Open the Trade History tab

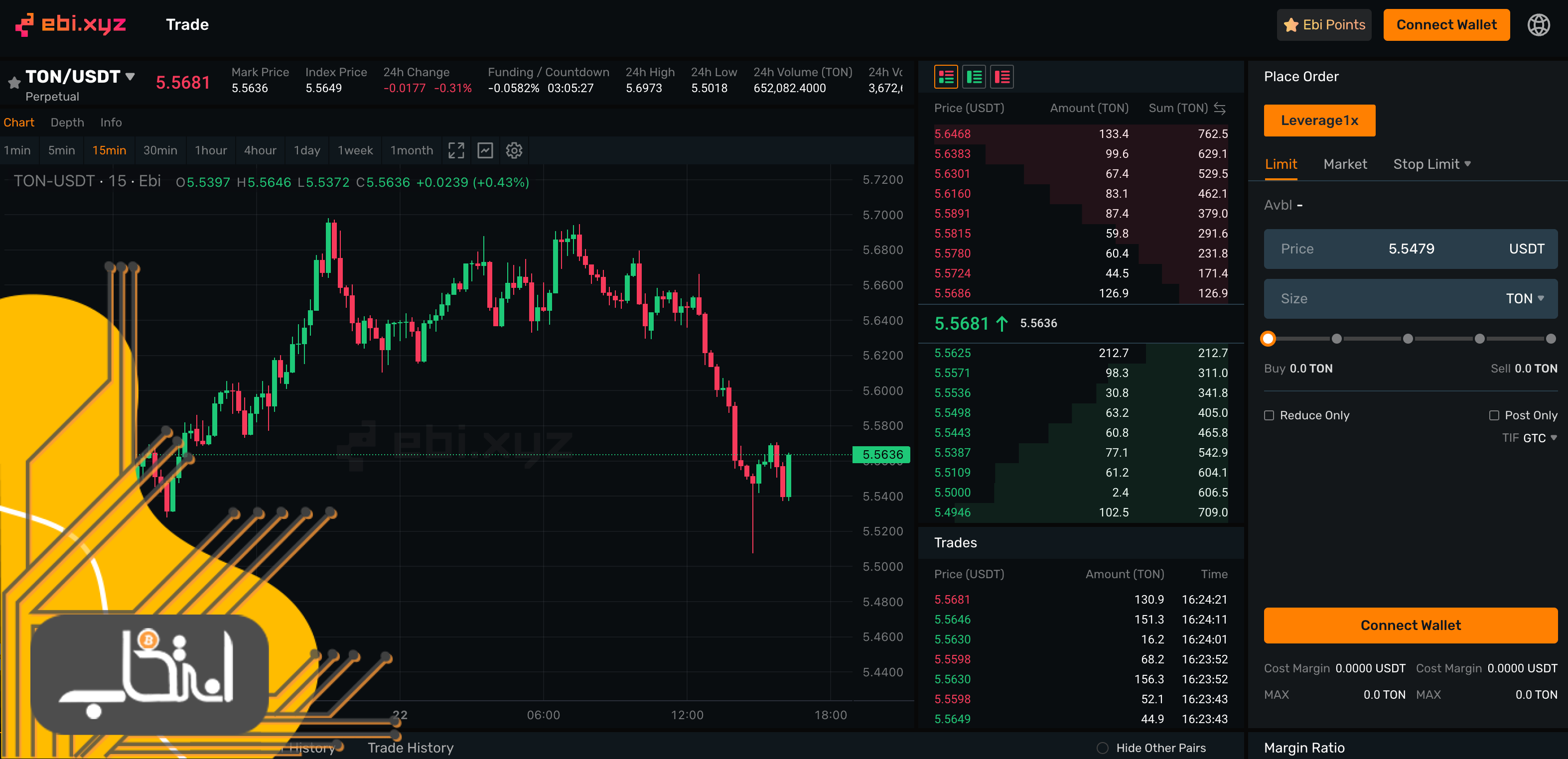(410, 748)
